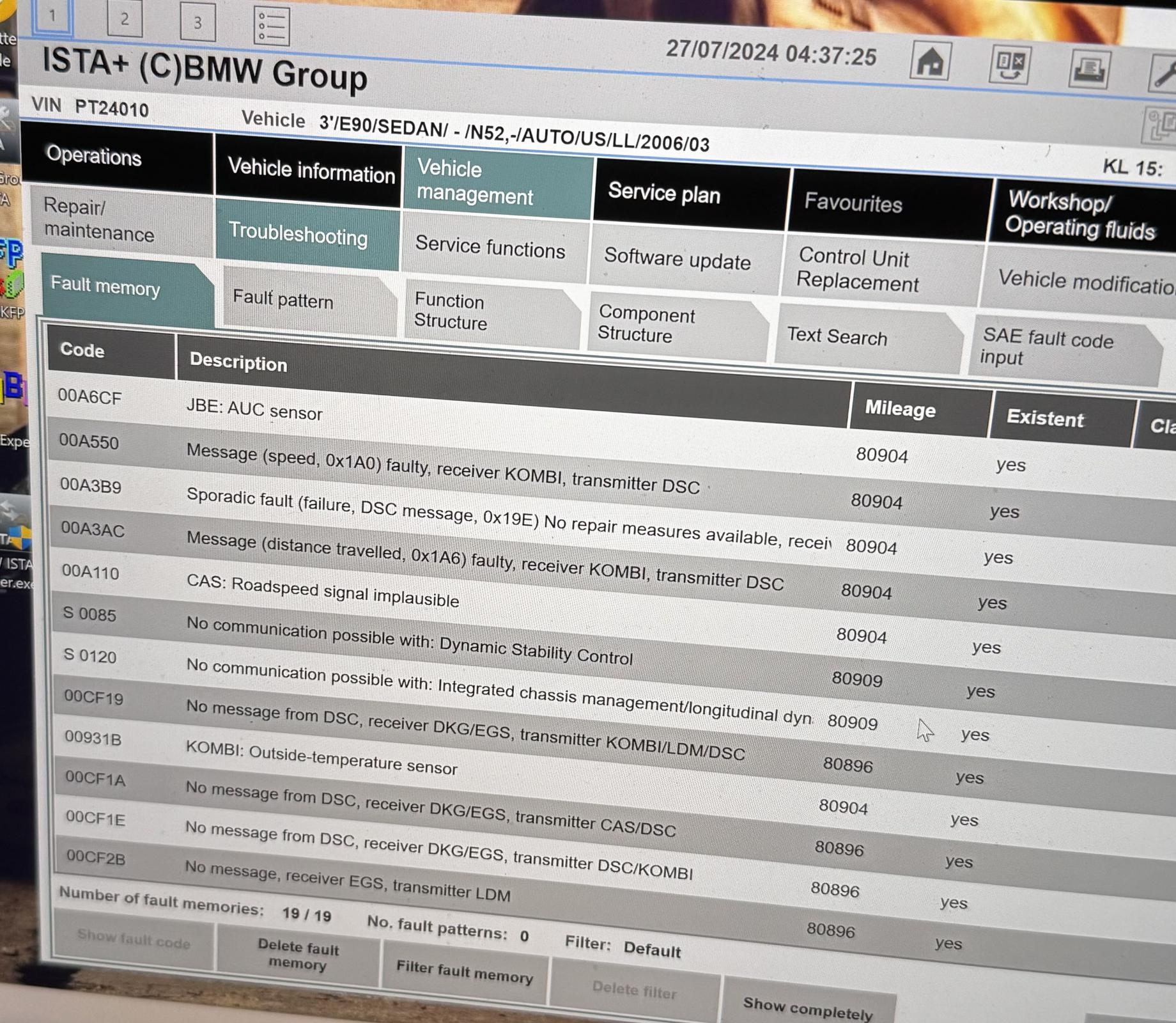Select fault row 00A110 CAS Roadspeed signal
1176x1023 pixels.
[322, 591]
